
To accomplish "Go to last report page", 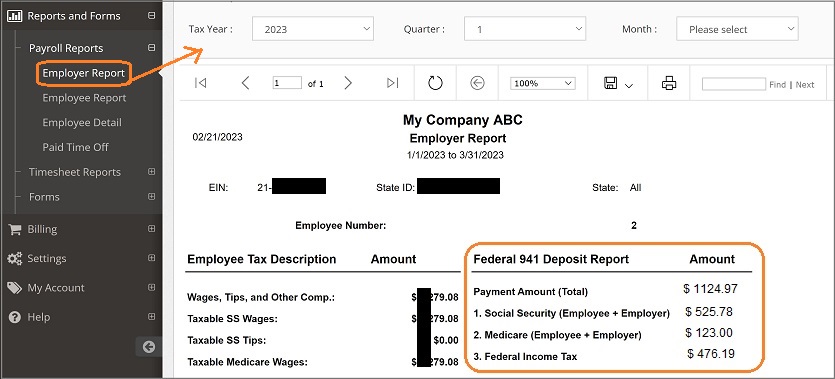I will [x=392, y=83].
